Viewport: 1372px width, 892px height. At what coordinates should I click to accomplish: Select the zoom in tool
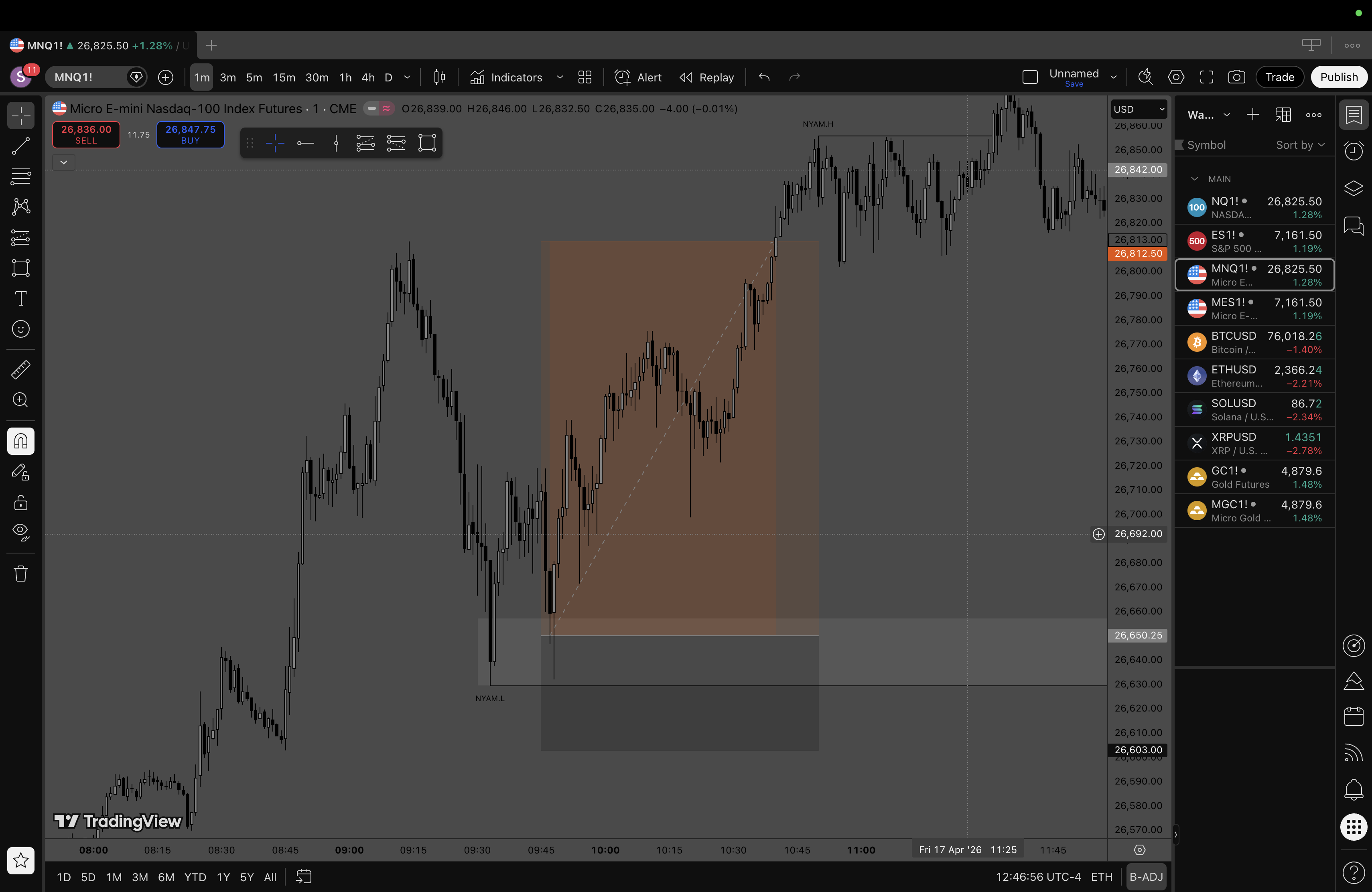(x=21, y=400)
